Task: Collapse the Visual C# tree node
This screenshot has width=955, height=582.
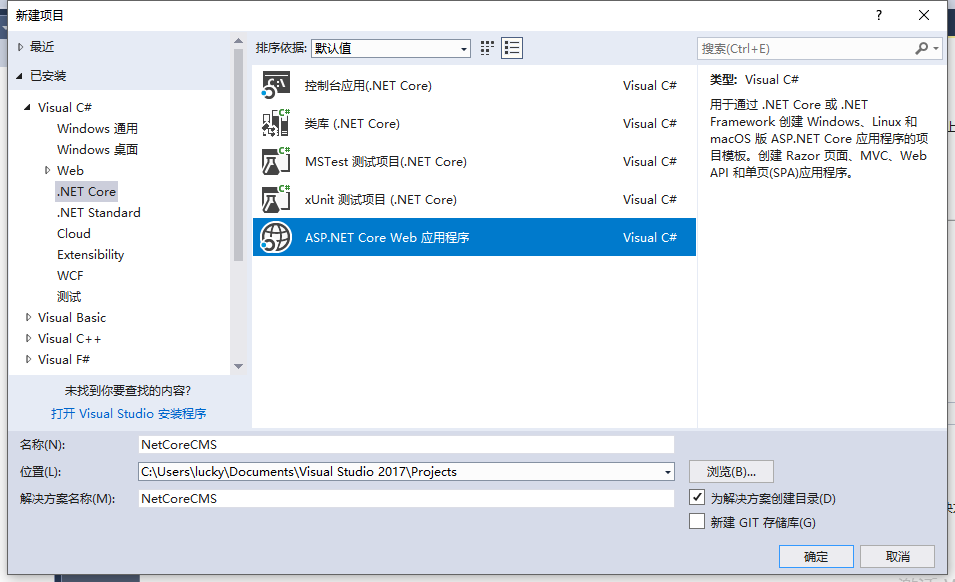Action: tap(27, 107)
